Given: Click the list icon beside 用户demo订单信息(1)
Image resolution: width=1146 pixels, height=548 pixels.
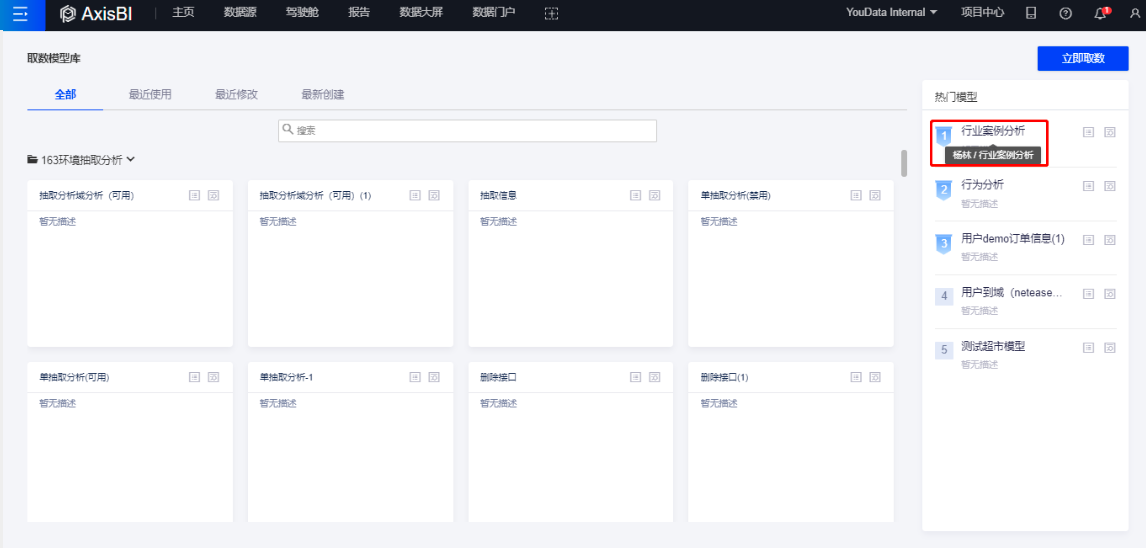Looking at the screenshot, I should pyautogui.click(x=1088, y=240).
